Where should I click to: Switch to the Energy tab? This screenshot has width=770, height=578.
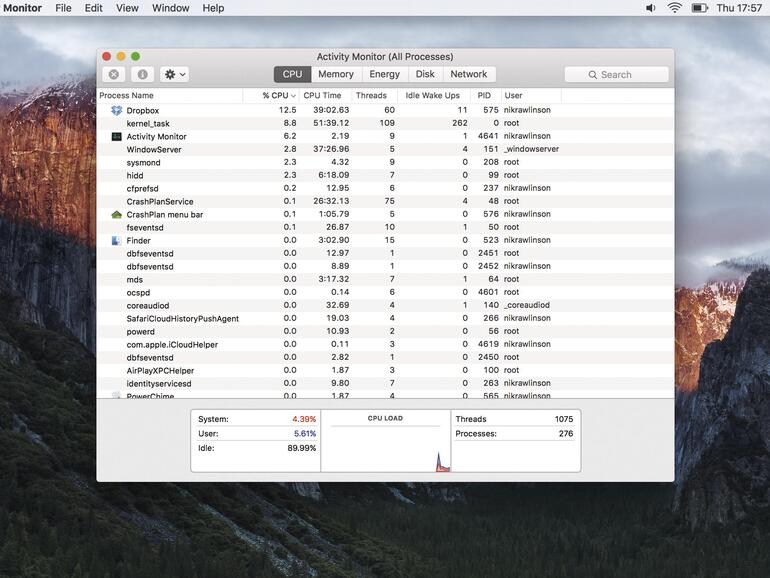click(x=384, y=74)
